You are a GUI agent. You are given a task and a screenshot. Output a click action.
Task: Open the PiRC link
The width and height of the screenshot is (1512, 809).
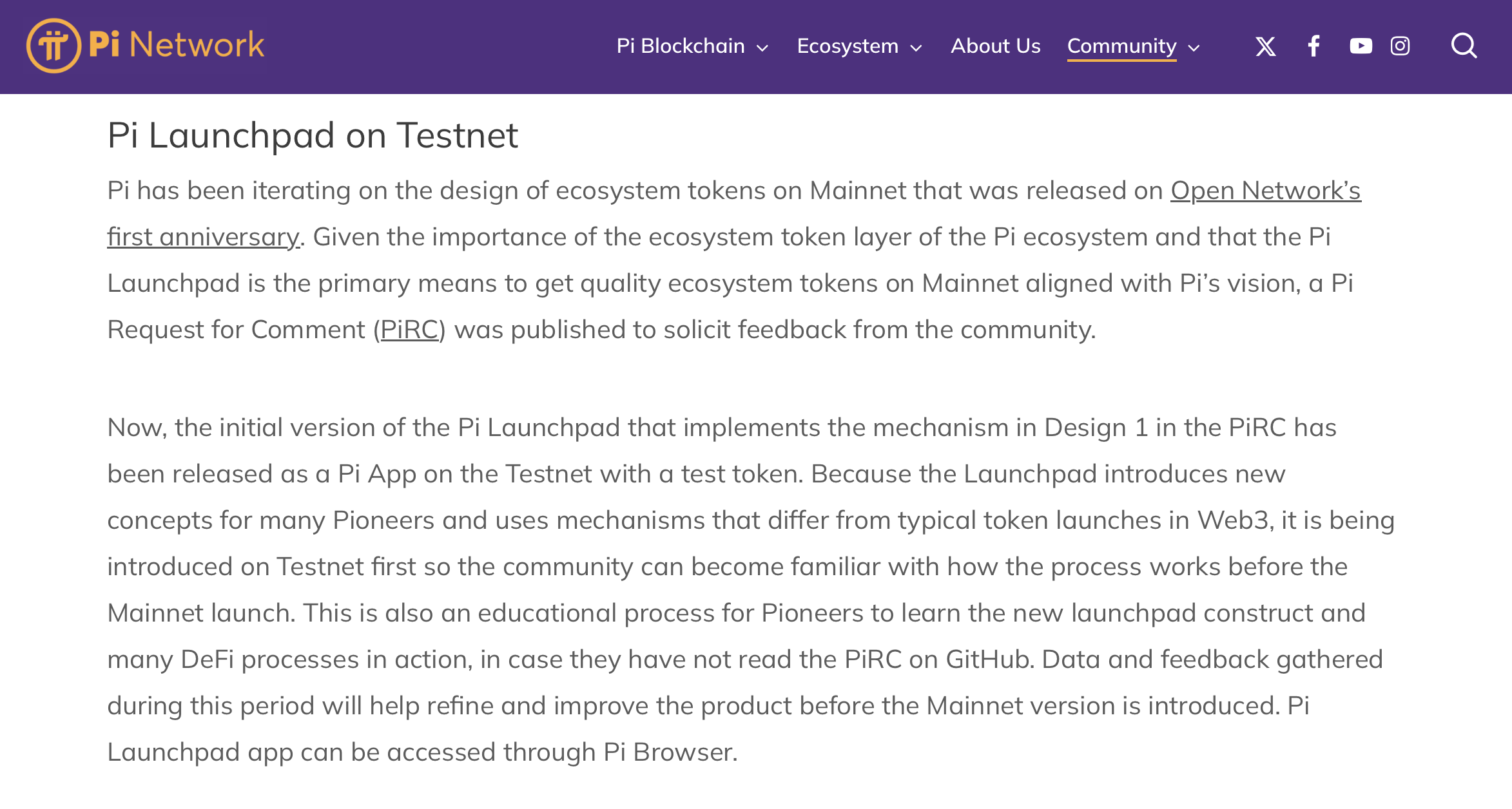409,330
